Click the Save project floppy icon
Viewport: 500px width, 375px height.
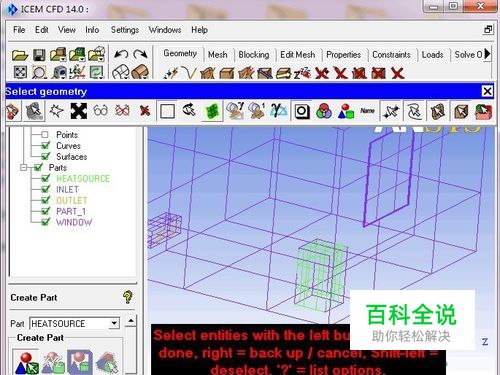point(39,55)
